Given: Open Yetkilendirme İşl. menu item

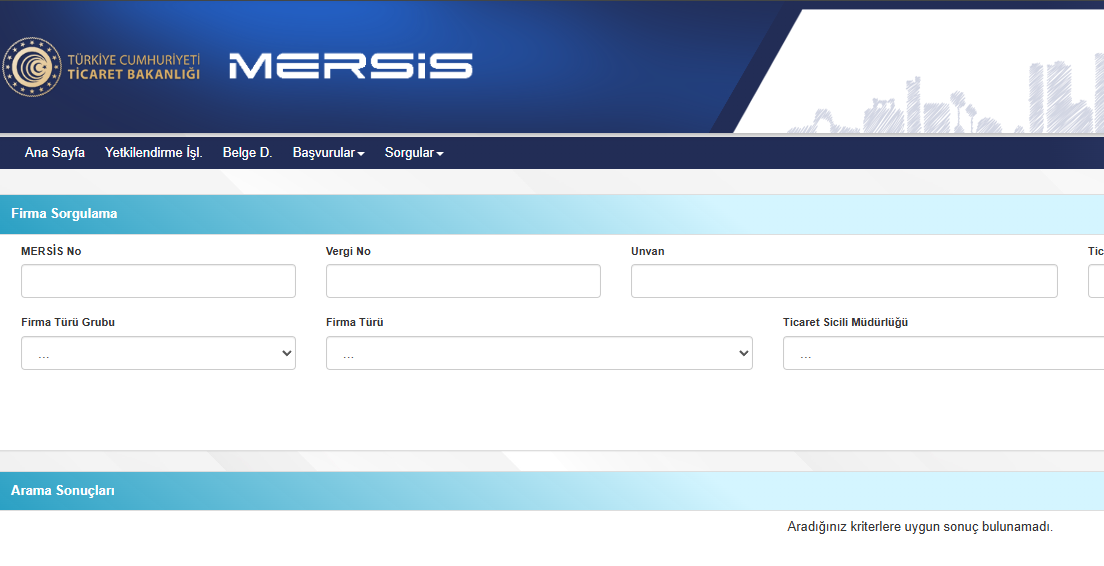Looking at the screenshot, I should [153, 153].
